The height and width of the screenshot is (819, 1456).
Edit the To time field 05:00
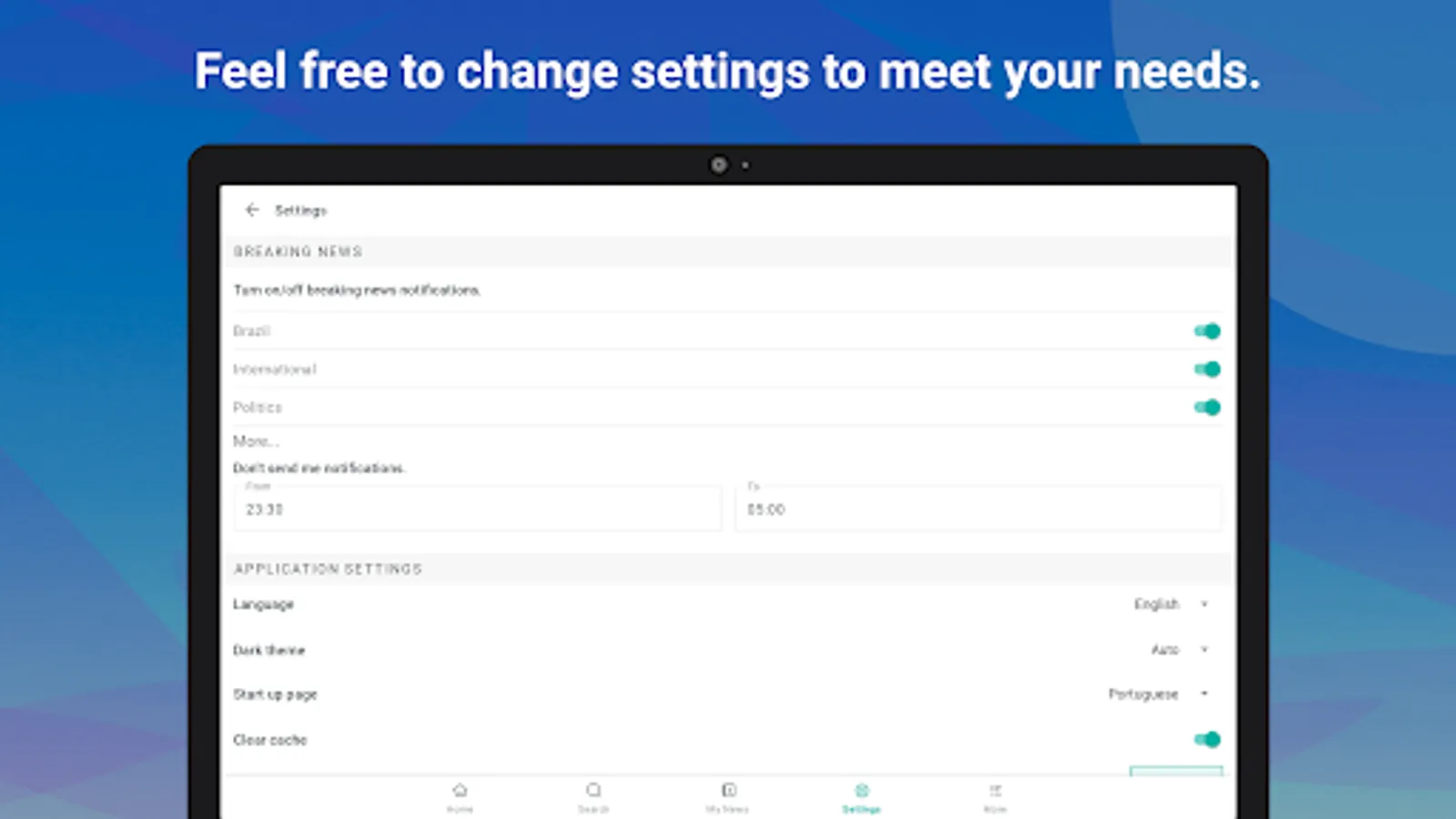pyautogui.click(x=978, y=509)
